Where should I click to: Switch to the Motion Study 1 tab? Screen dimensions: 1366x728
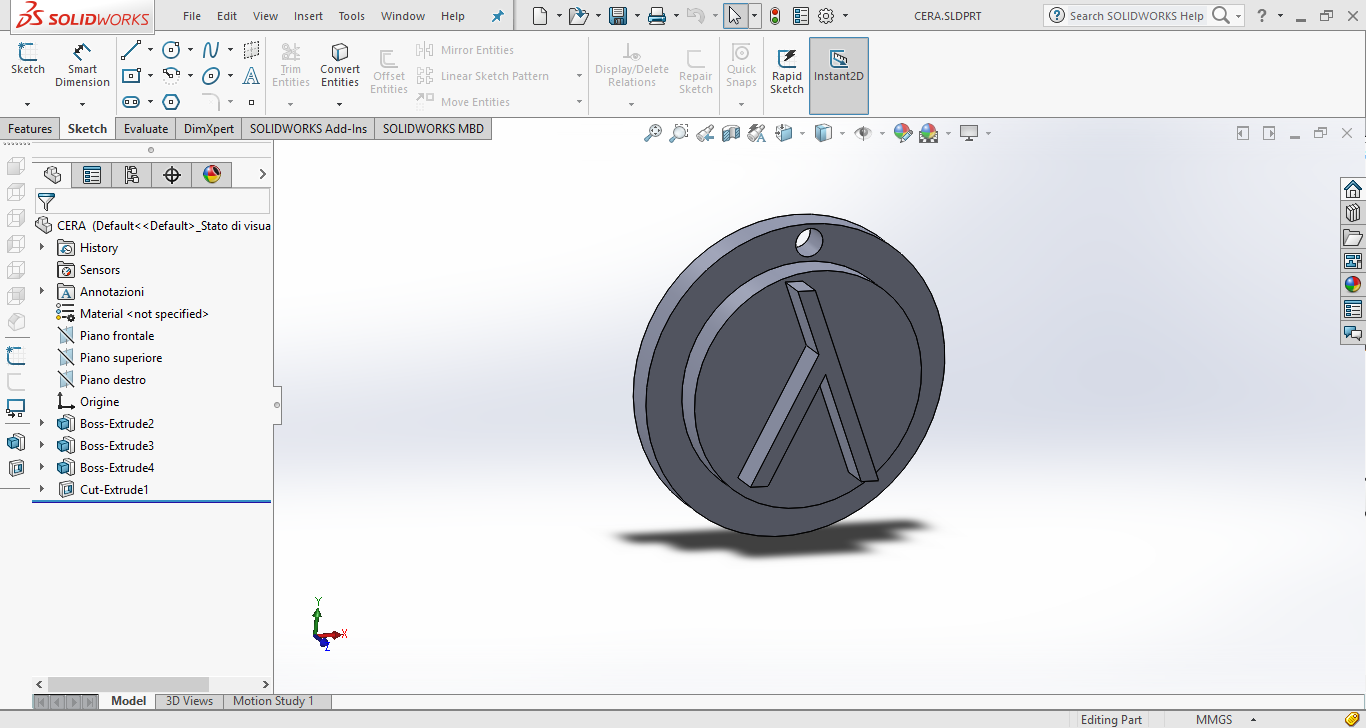pos(273,701)
